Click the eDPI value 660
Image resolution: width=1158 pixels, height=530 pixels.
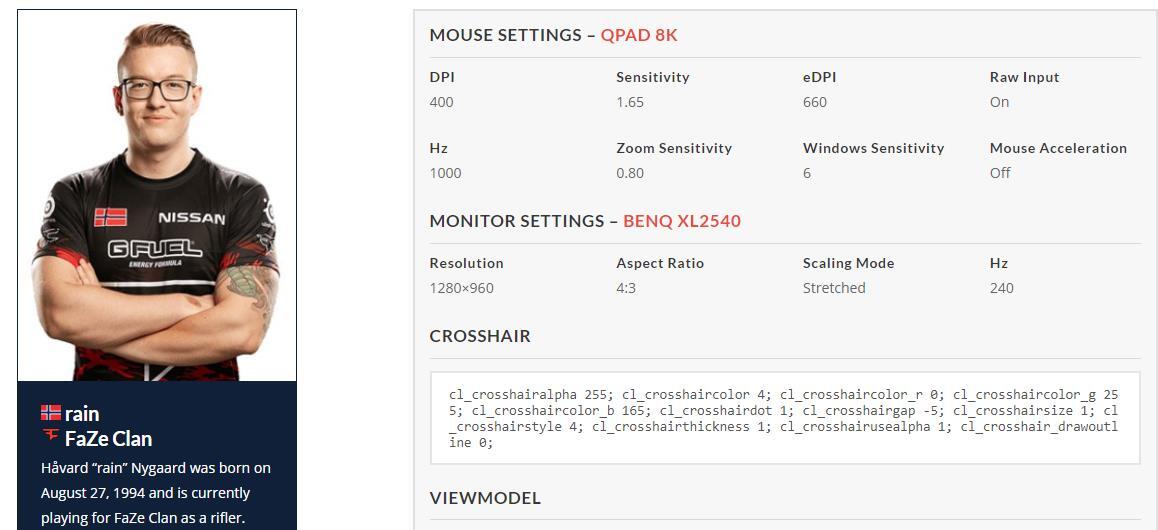coord(815,102)
